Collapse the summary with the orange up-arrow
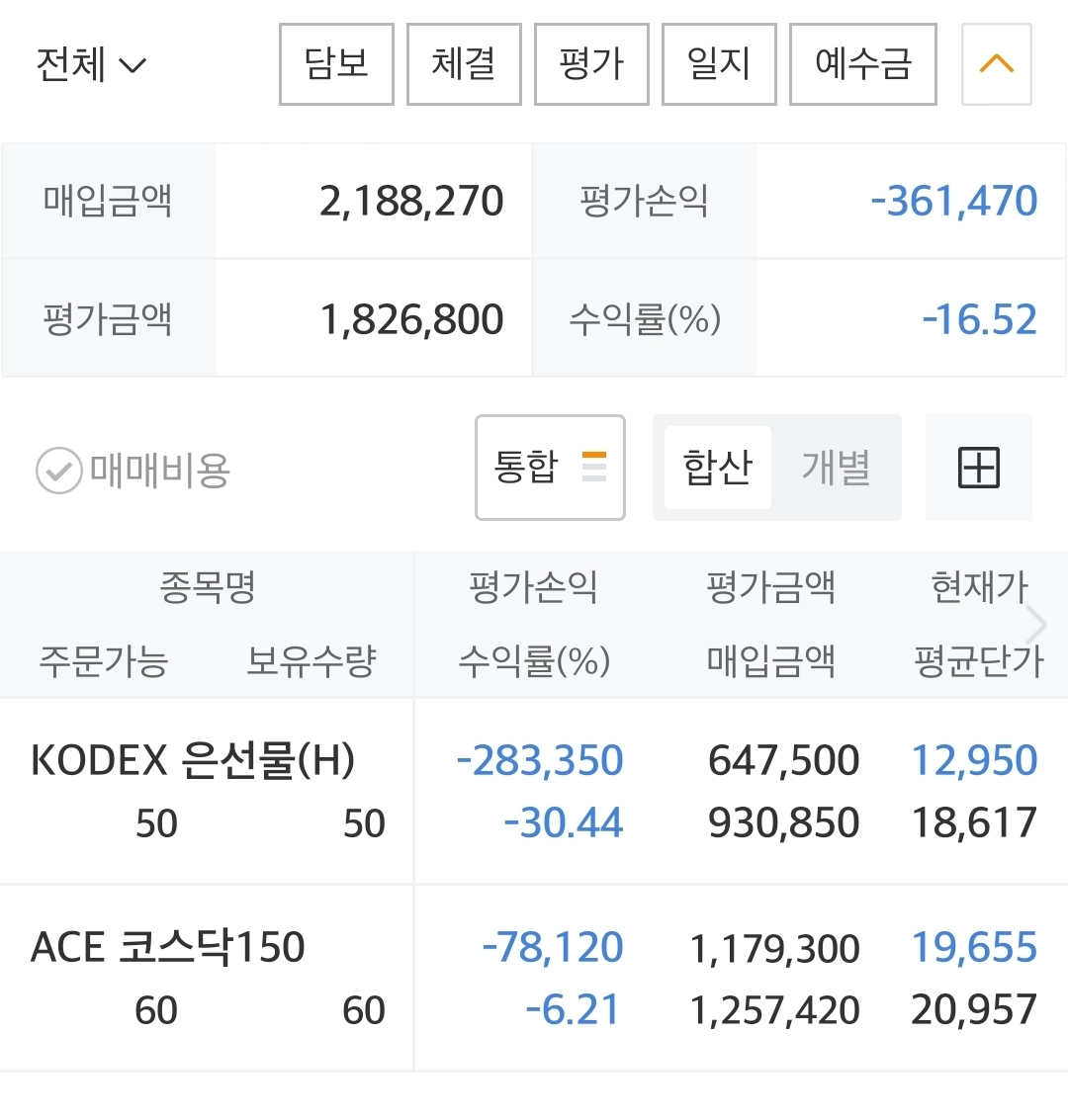The image size is (1068, 1120). [996, 65]
